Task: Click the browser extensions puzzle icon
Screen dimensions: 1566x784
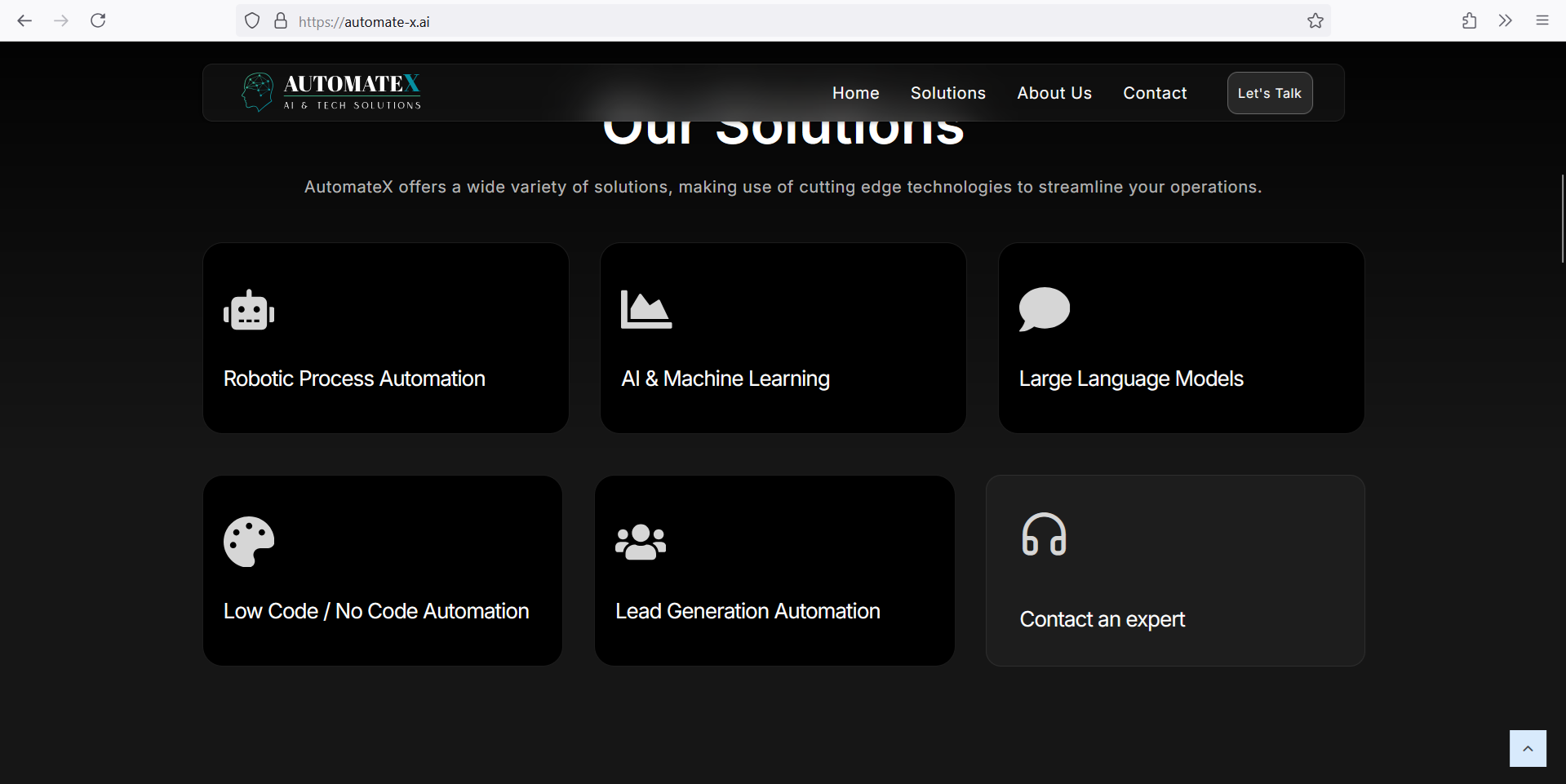Action: pos(1468,20)
